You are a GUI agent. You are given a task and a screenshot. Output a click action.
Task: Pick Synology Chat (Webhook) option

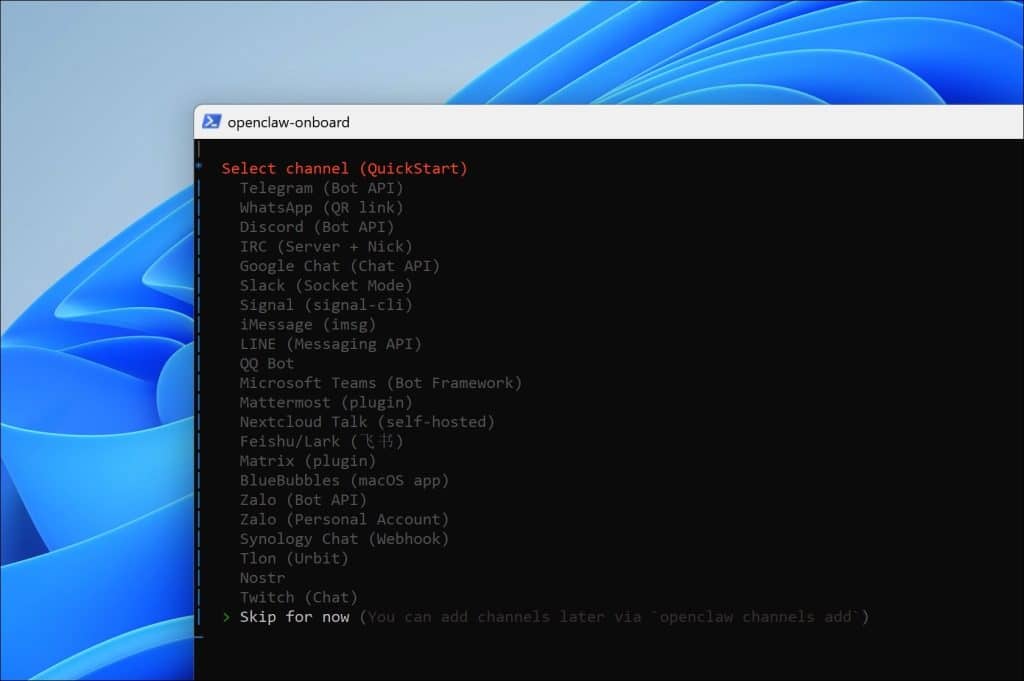click(344, 539)
